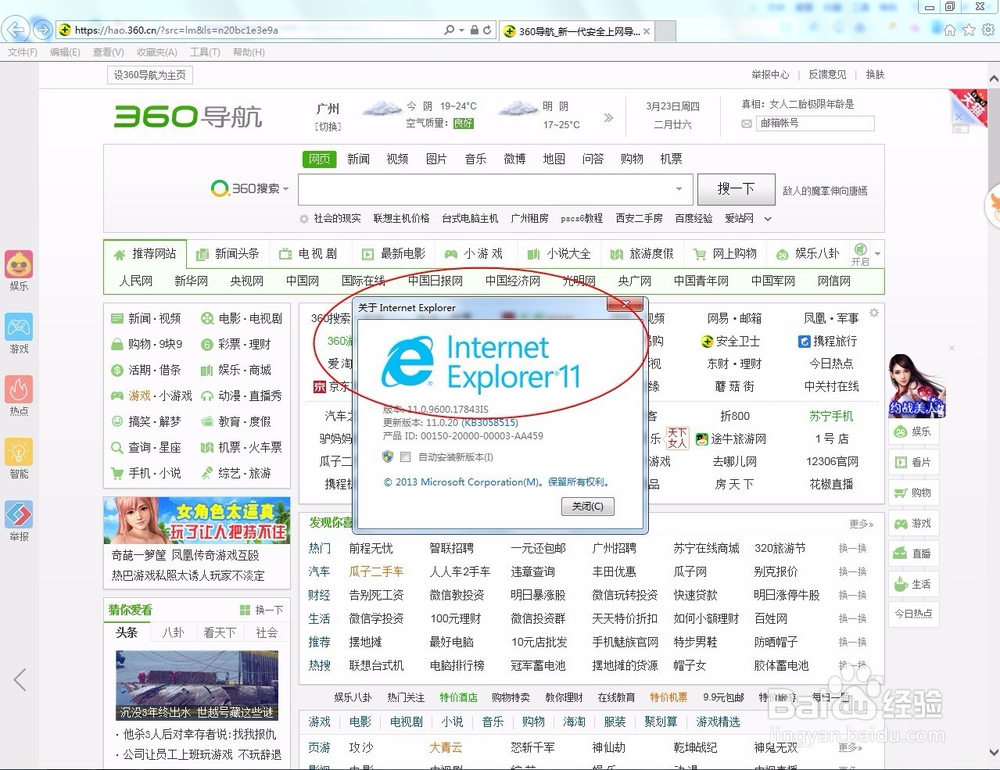Click the 热点 sidebar flame icon

point(18,389)
